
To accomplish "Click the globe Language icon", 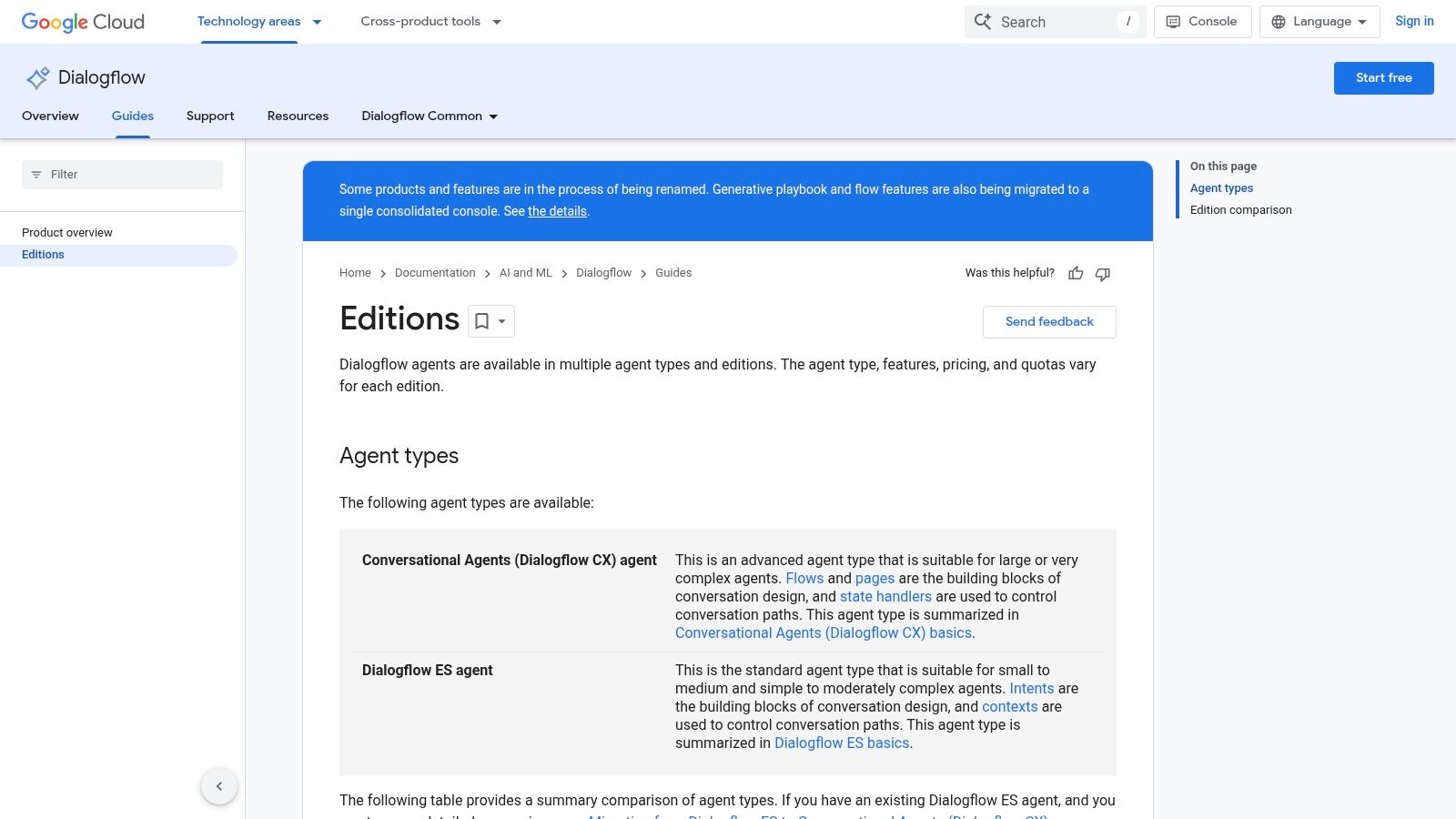I will (x=1279, y=22).
